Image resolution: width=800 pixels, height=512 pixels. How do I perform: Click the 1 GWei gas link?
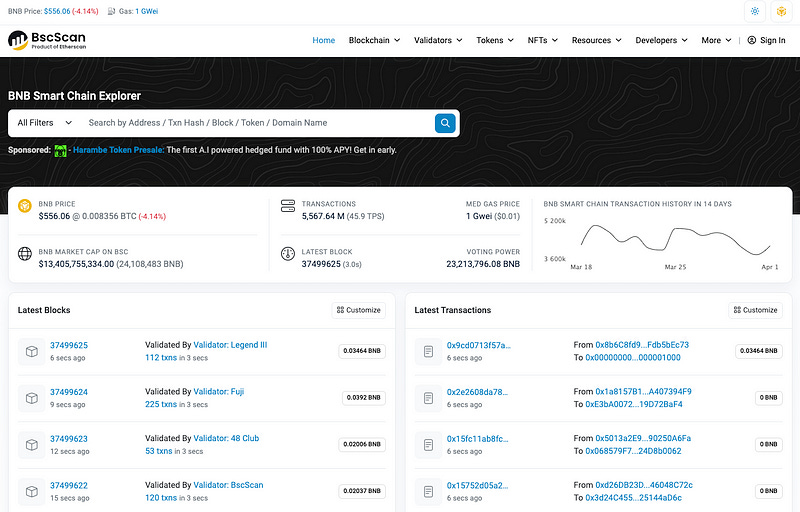(146, 11)
